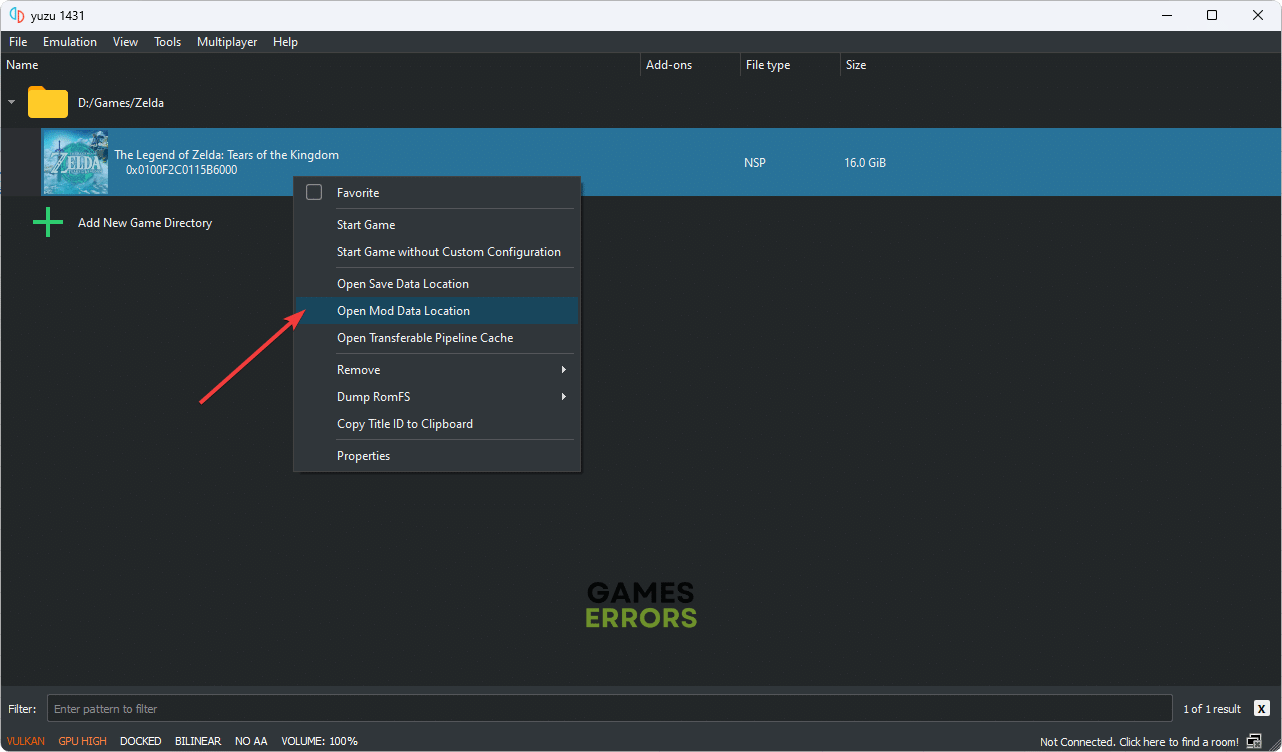Check the Favorite checkbox
Viewport: 1282px width, 752px height.
(x=314, y=192)
